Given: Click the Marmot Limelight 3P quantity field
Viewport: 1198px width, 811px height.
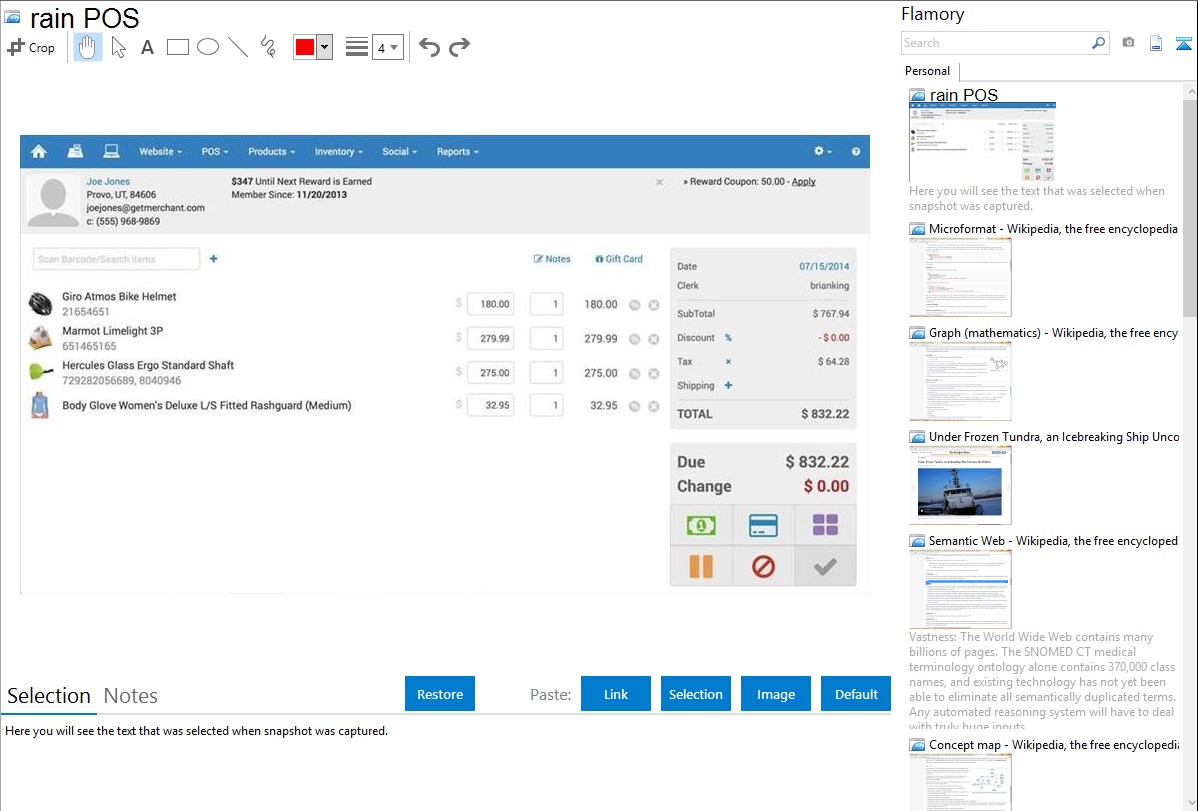Looking at the screenshot, I should (x=546, y=339).
